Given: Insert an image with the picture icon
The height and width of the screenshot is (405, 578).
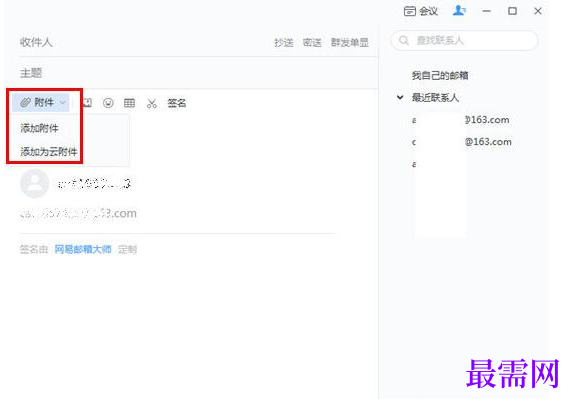Looking at the screenshot, I should 87,103.
